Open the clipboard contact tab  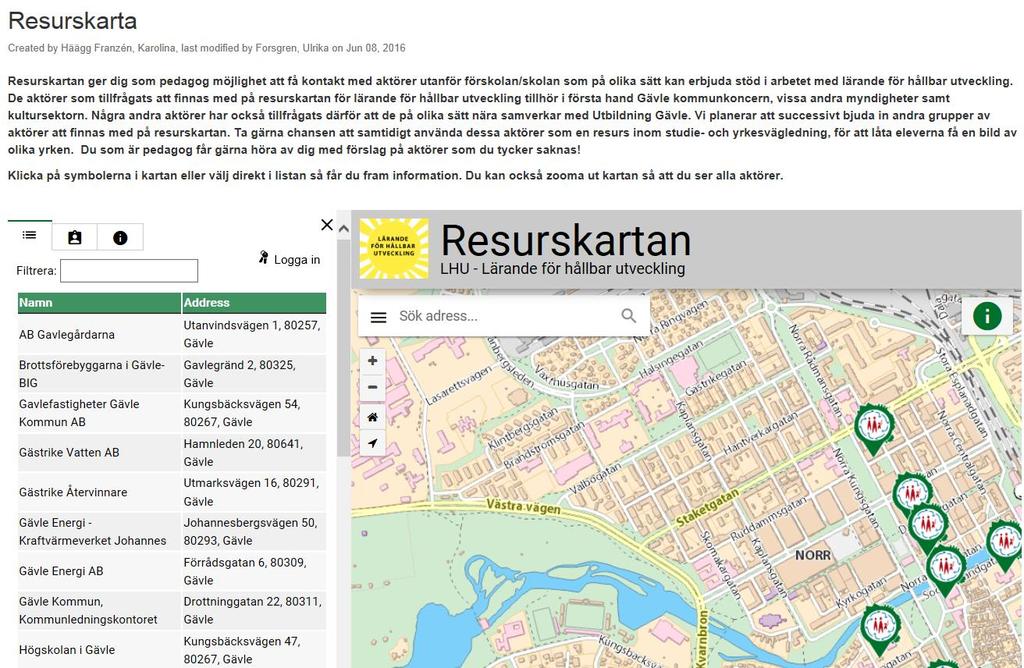click(x=75, y=238)
